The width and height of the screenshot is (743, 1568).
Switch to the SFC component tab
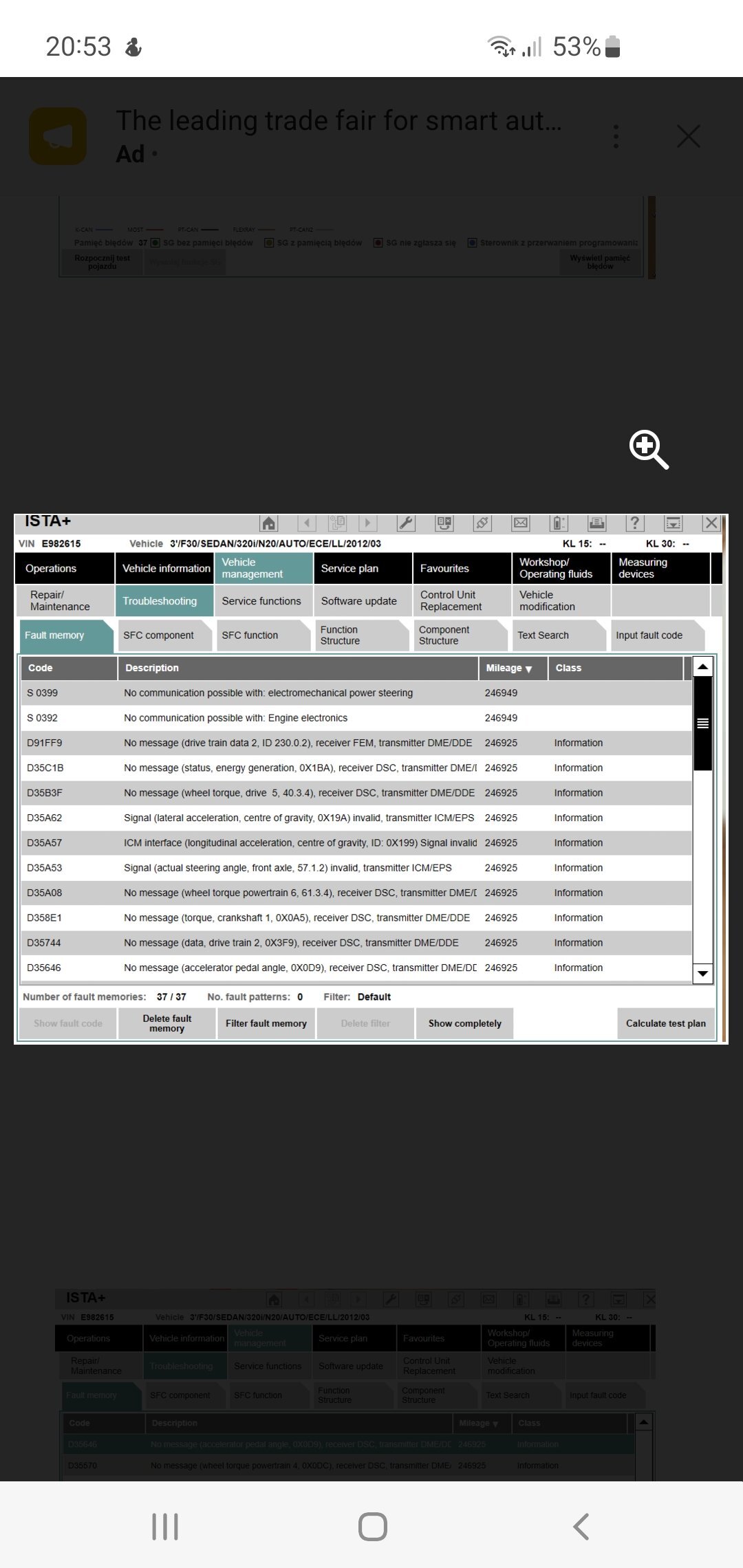click(x=165, y=635)
